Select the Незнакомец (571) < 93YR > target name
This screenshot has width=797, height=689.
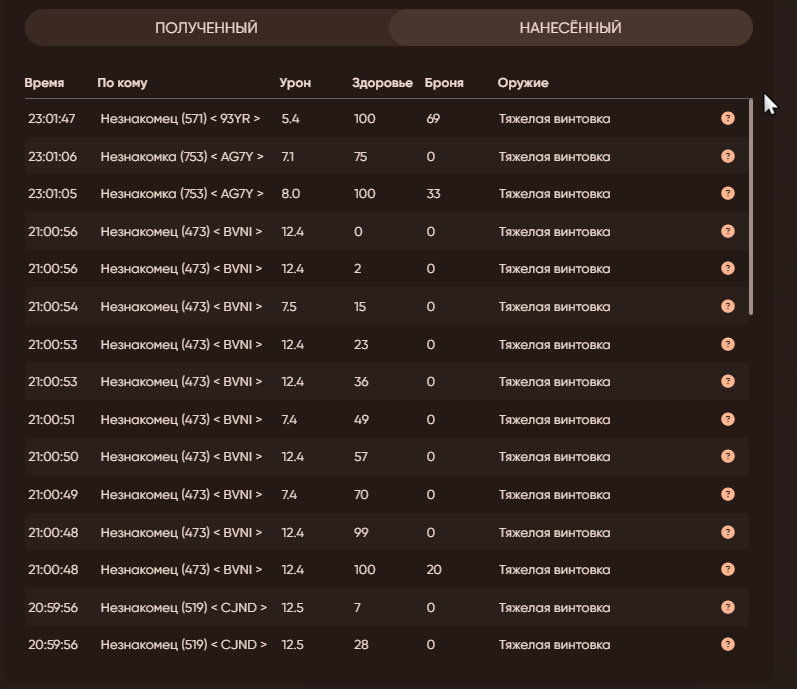point(180,119)
